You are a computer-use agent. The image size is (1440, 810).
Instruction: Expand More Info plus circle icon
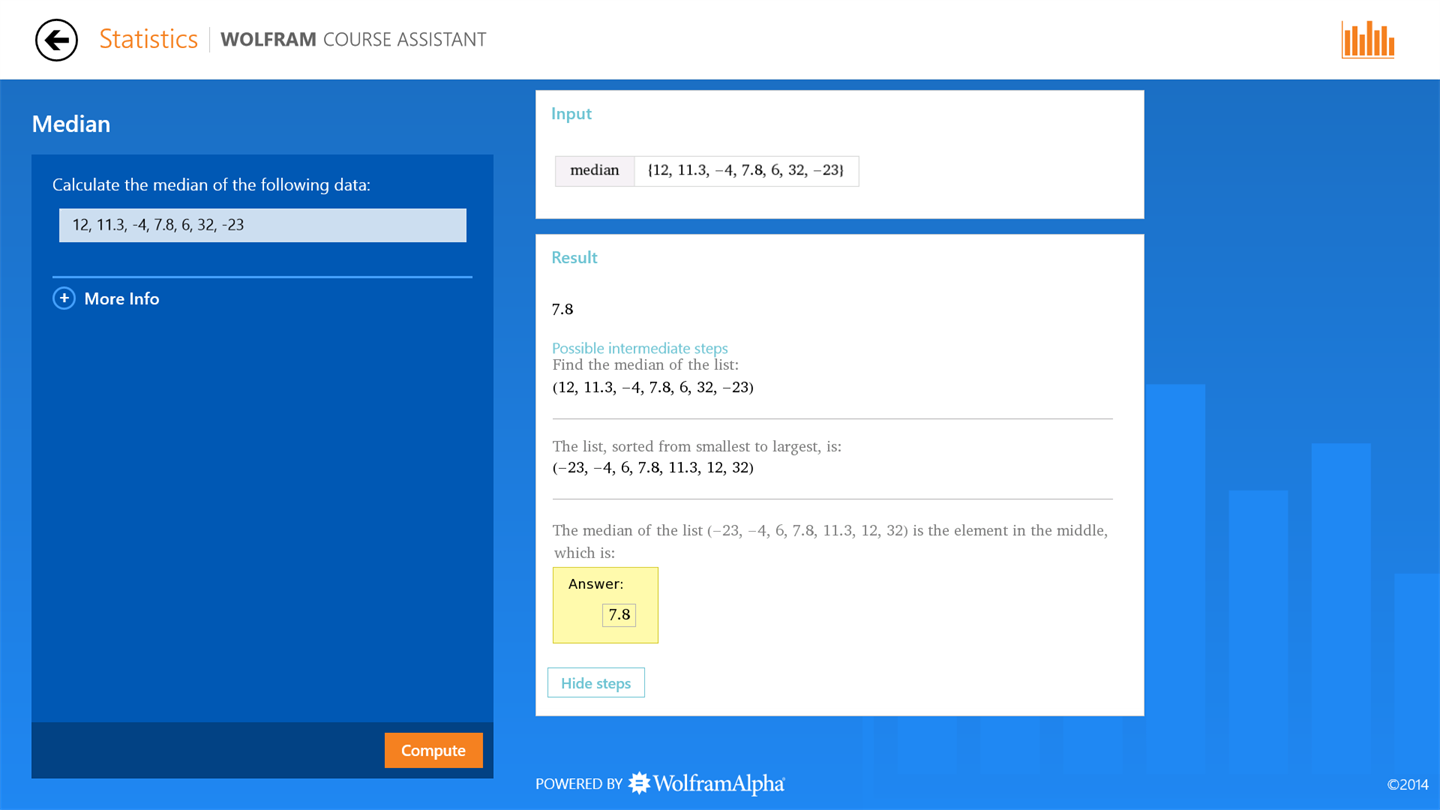tap(64, 298)
